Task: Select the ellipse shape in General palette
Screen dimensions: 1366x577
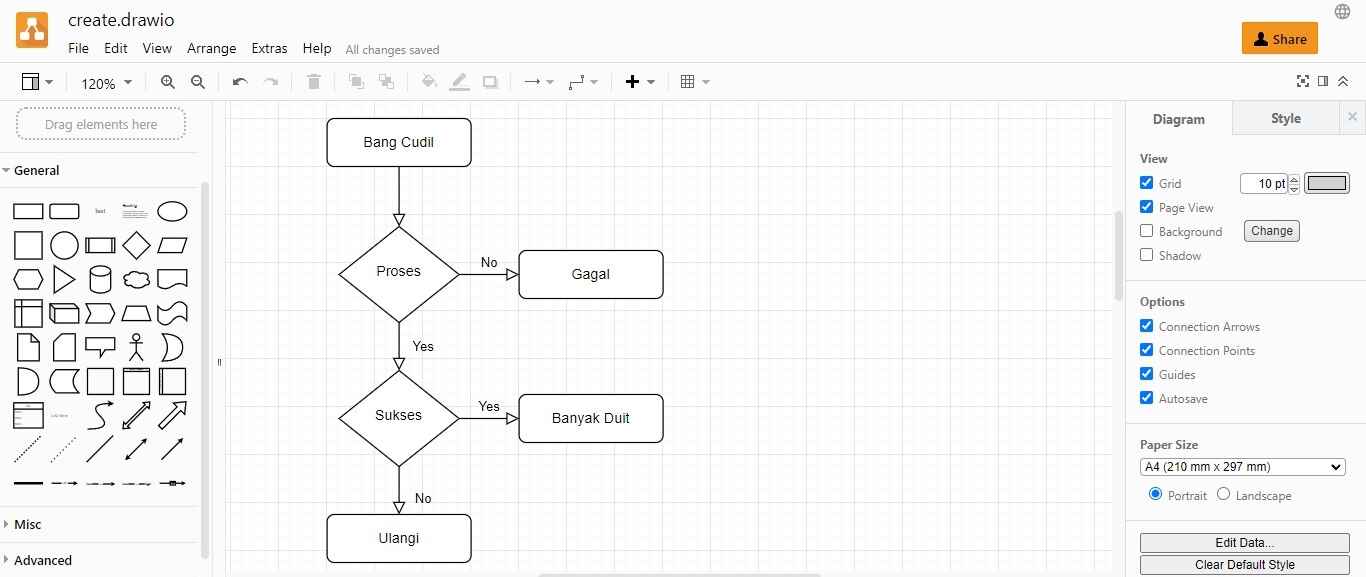Action: (x=172, y=211)
